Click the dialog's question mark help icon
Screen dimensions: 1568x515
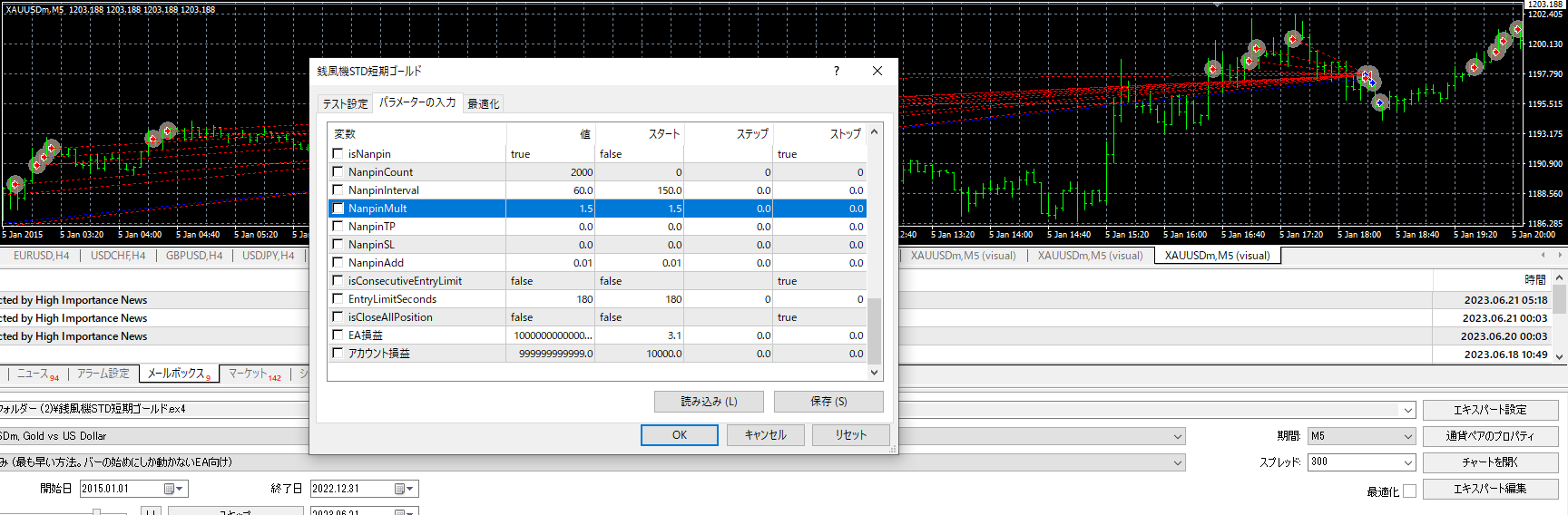(x=836, y=71)
